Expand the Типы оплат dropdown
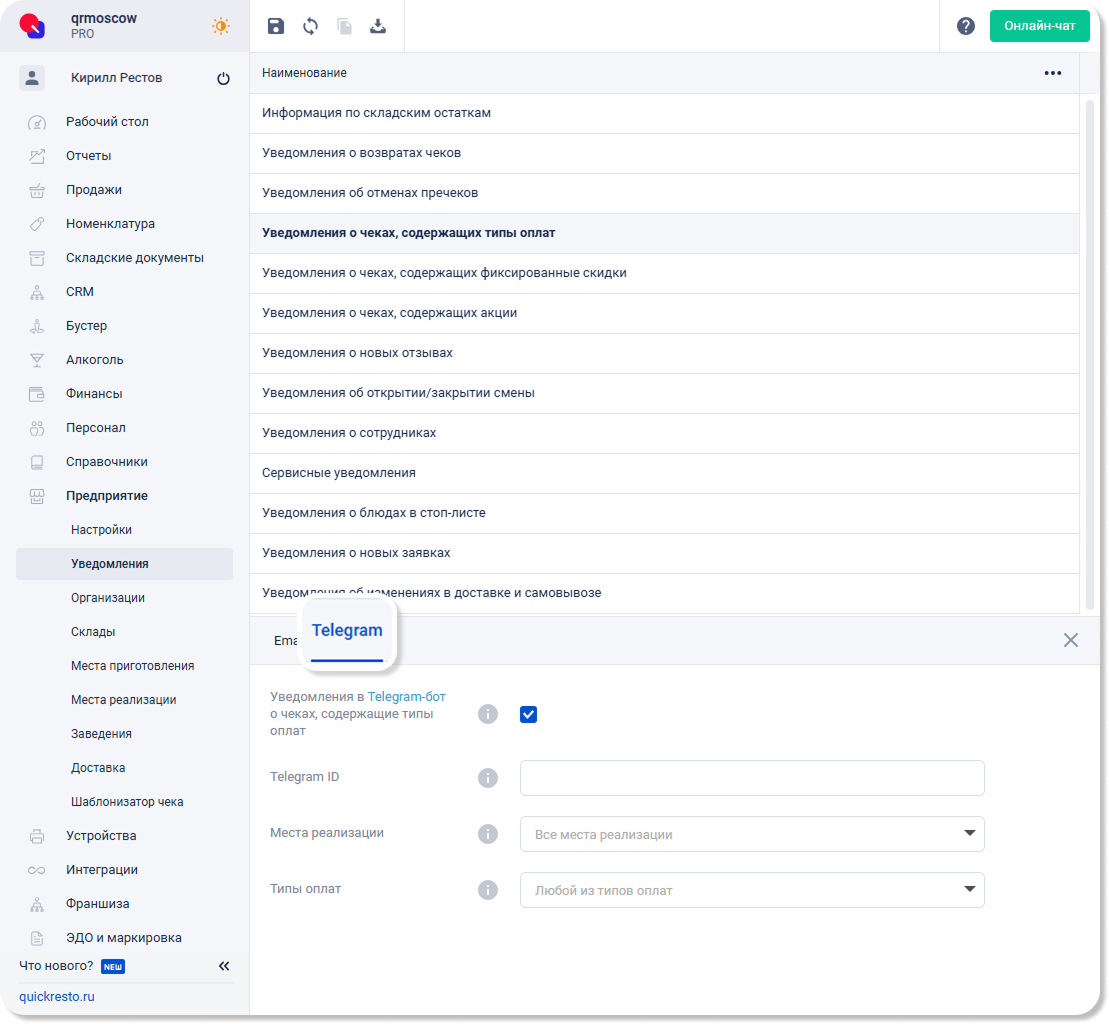 click(751, 890)
